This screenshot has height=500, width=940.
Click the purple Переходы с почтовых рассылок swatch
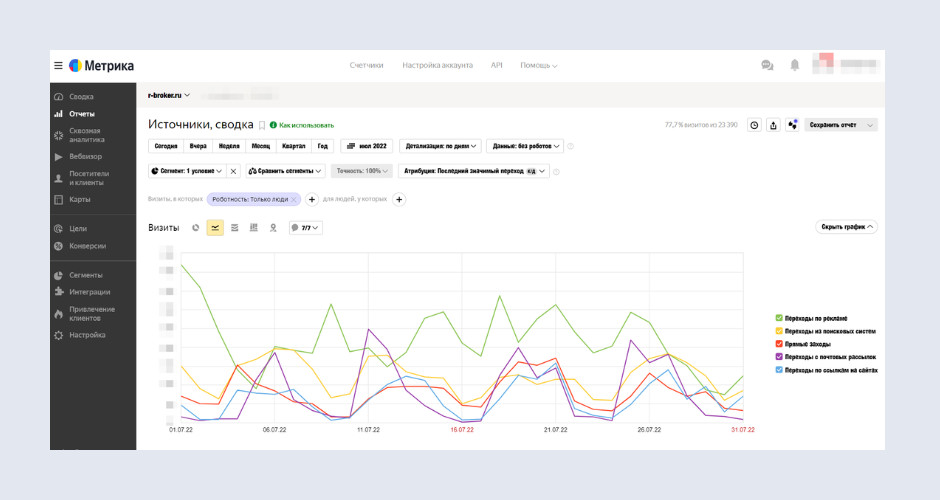coord(779,357)
